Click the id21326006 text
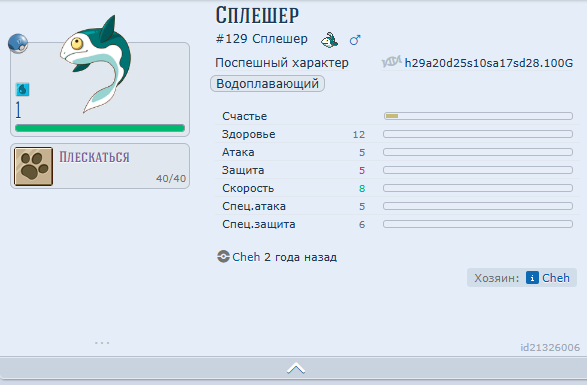587x385 pixels. point(550,348)
